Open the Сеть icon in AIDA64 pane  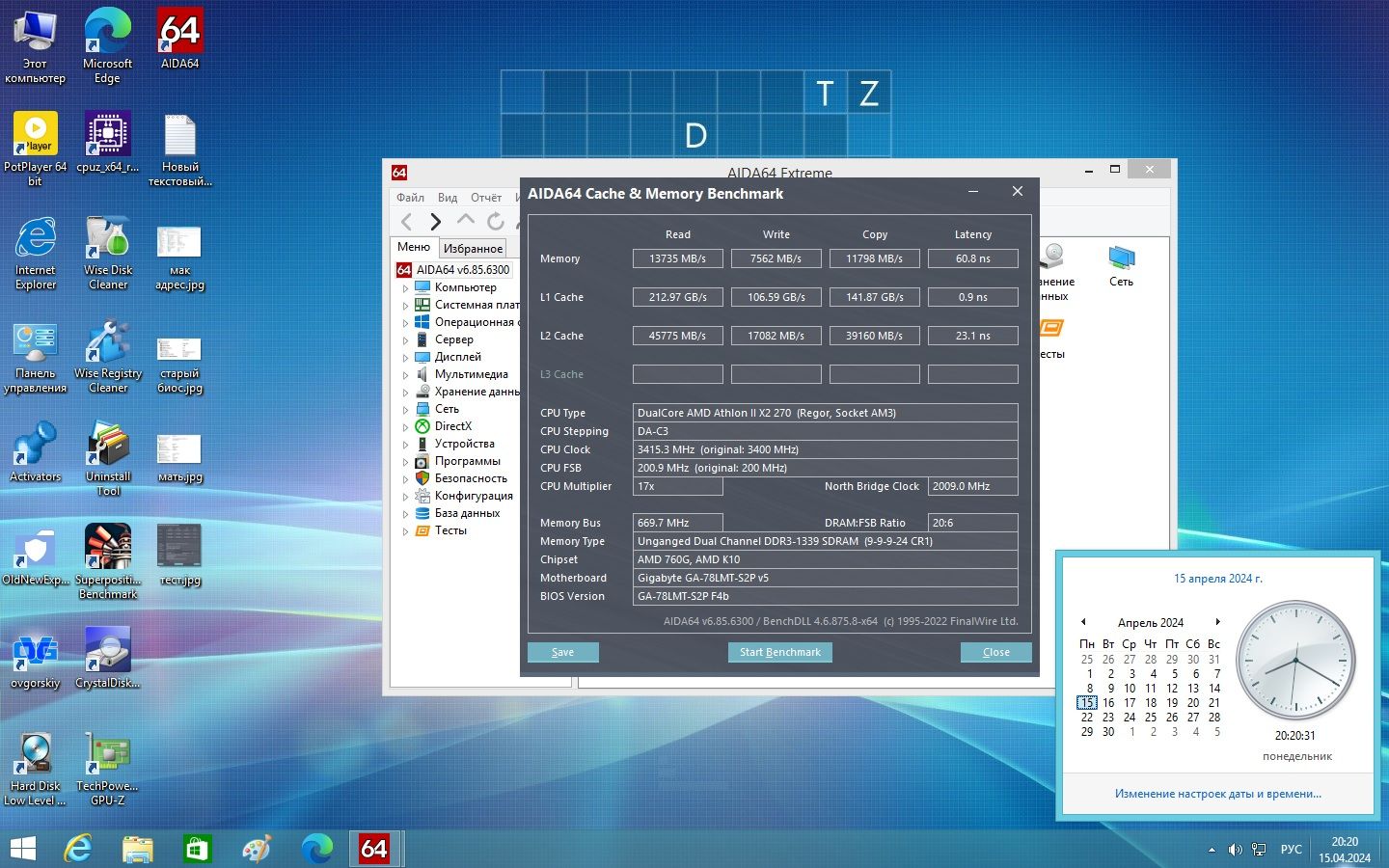1121,265
